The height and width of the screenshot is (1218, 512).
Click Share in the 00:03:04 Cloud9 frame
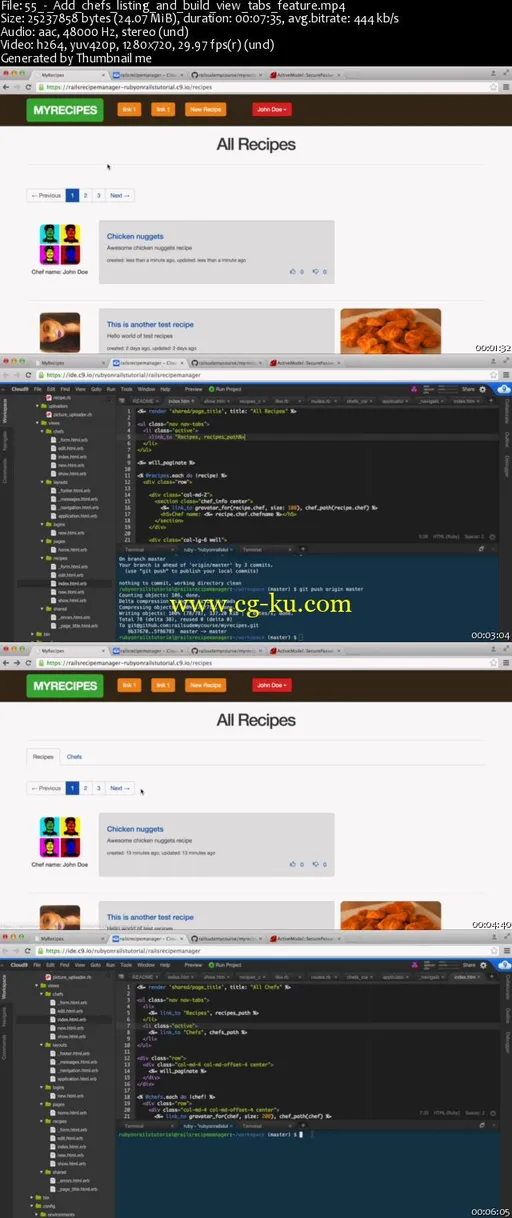click(467, 389)
